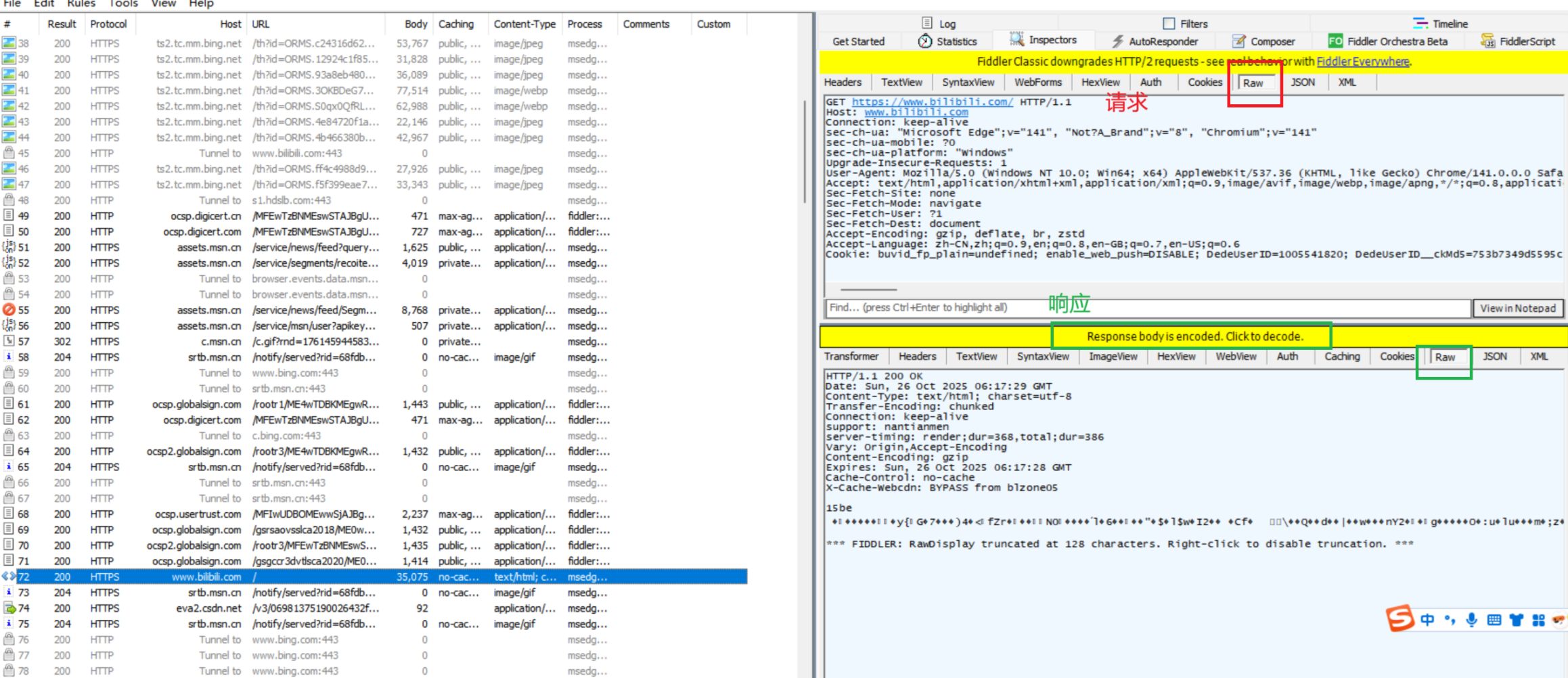Open the Statistics tab with clock icon
This screenshot has width=1568, height=678.
coord(924,41)
